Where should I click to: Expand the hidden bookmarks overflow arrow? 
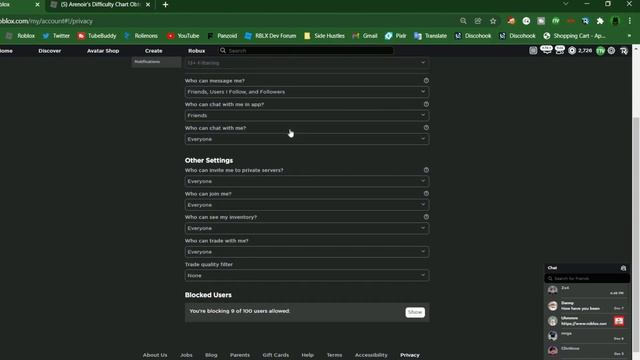629,36
